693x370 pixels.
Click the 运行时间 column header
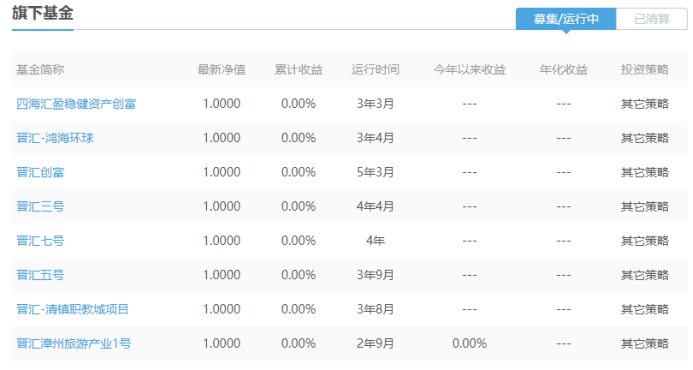click(x=375, y=69)
